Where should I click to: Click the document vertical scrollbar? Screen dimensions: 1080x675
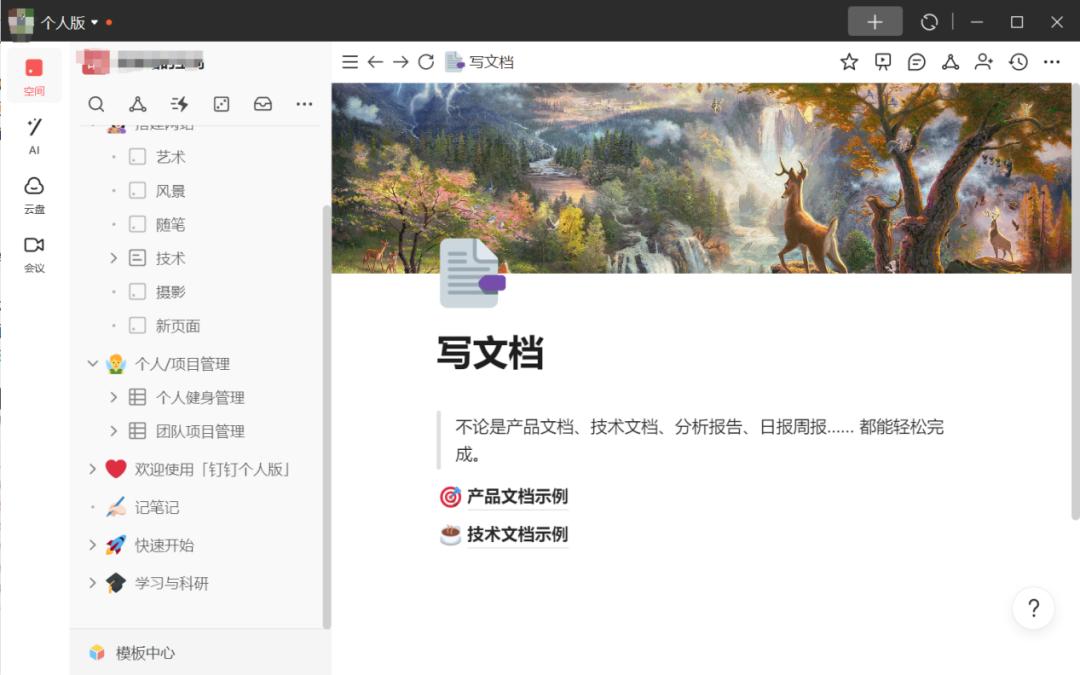(1075, 301)
